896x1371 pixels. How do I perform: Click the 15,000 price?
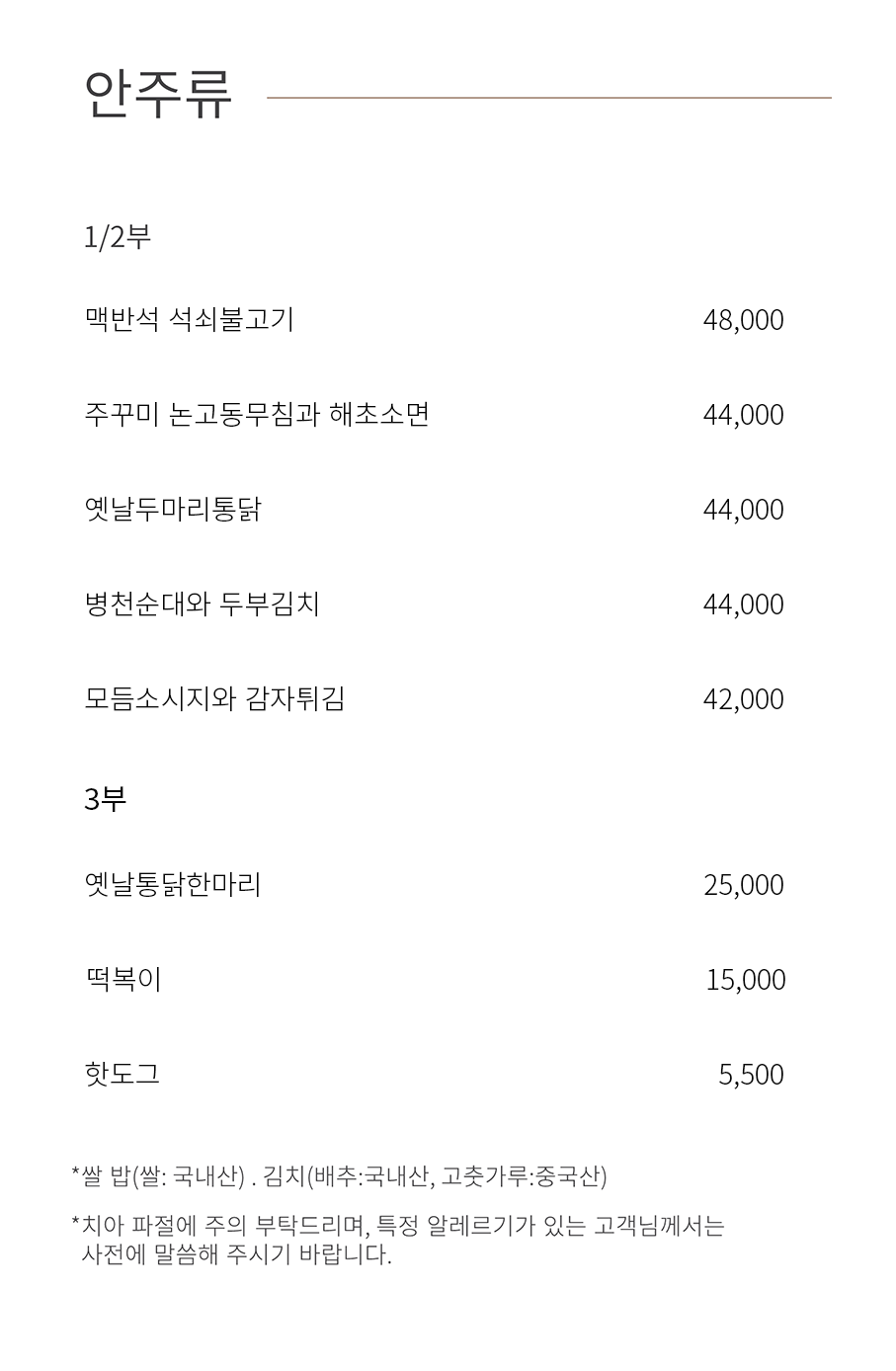click(746, 980)
